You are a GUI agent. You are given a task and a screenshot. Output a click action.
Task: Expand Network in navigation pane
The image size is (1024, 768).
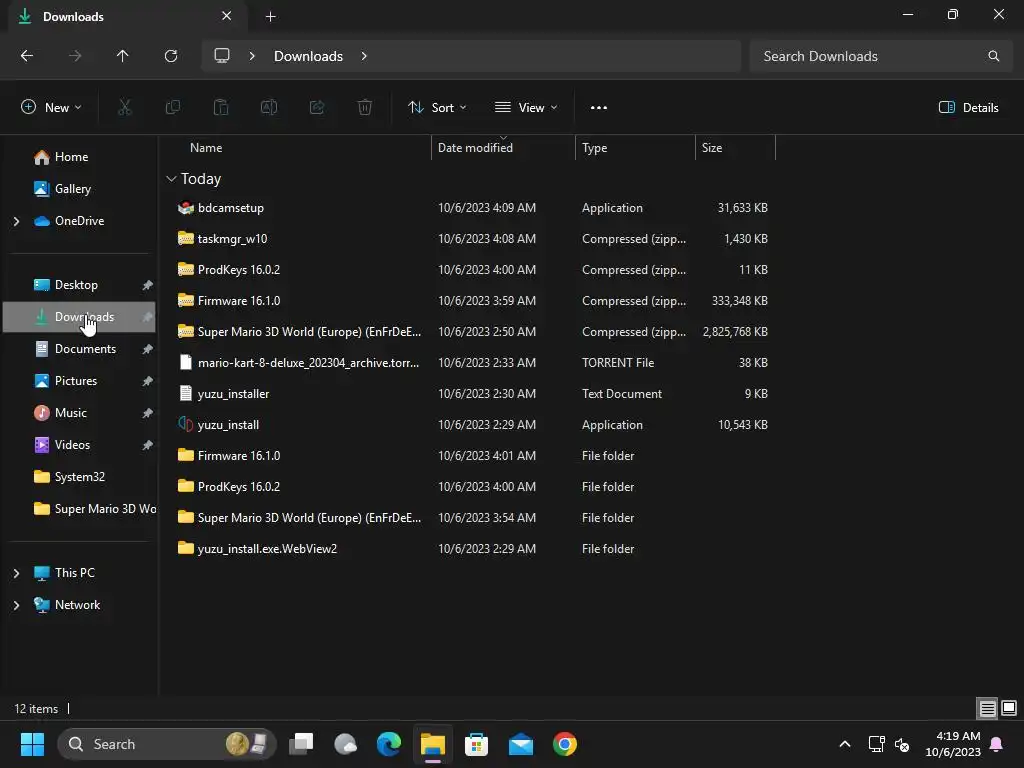point(16,605)
